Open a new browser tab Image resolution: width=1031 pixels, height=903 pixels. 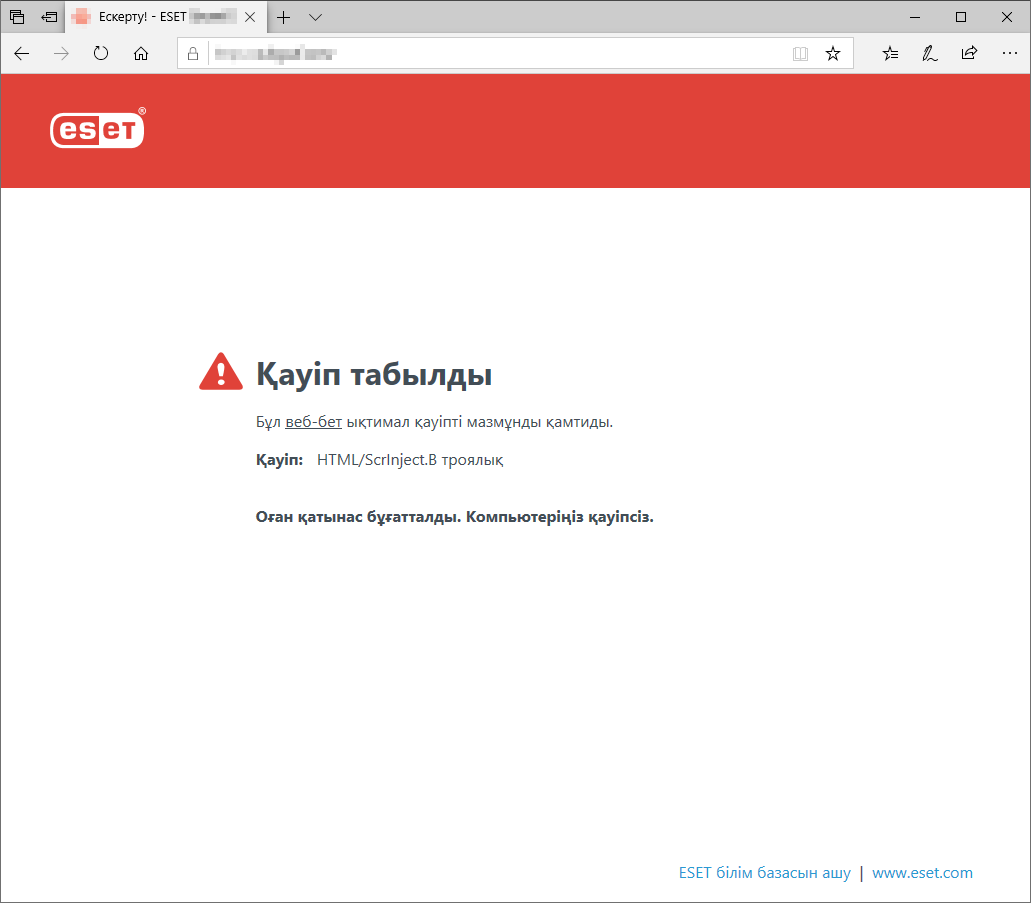(286, 17)
